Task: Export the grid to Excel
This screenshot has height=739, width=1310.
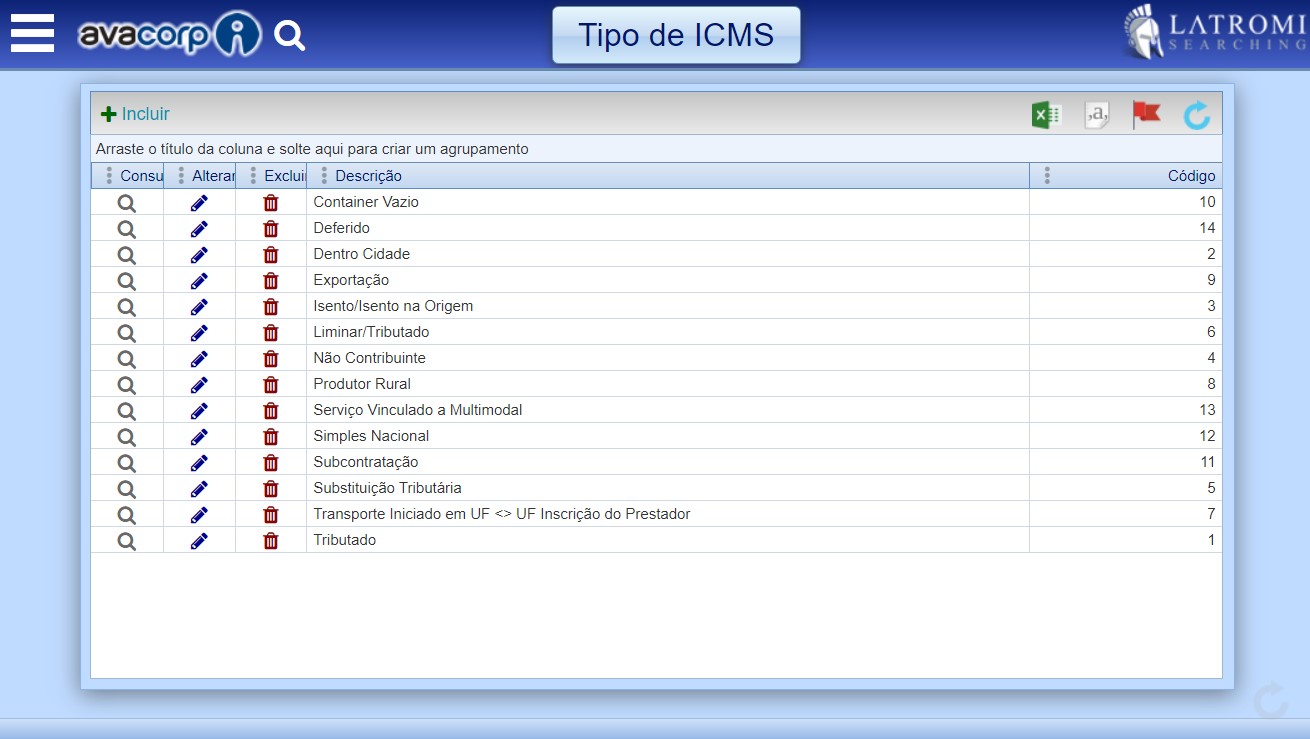Action: (1046, 115)
